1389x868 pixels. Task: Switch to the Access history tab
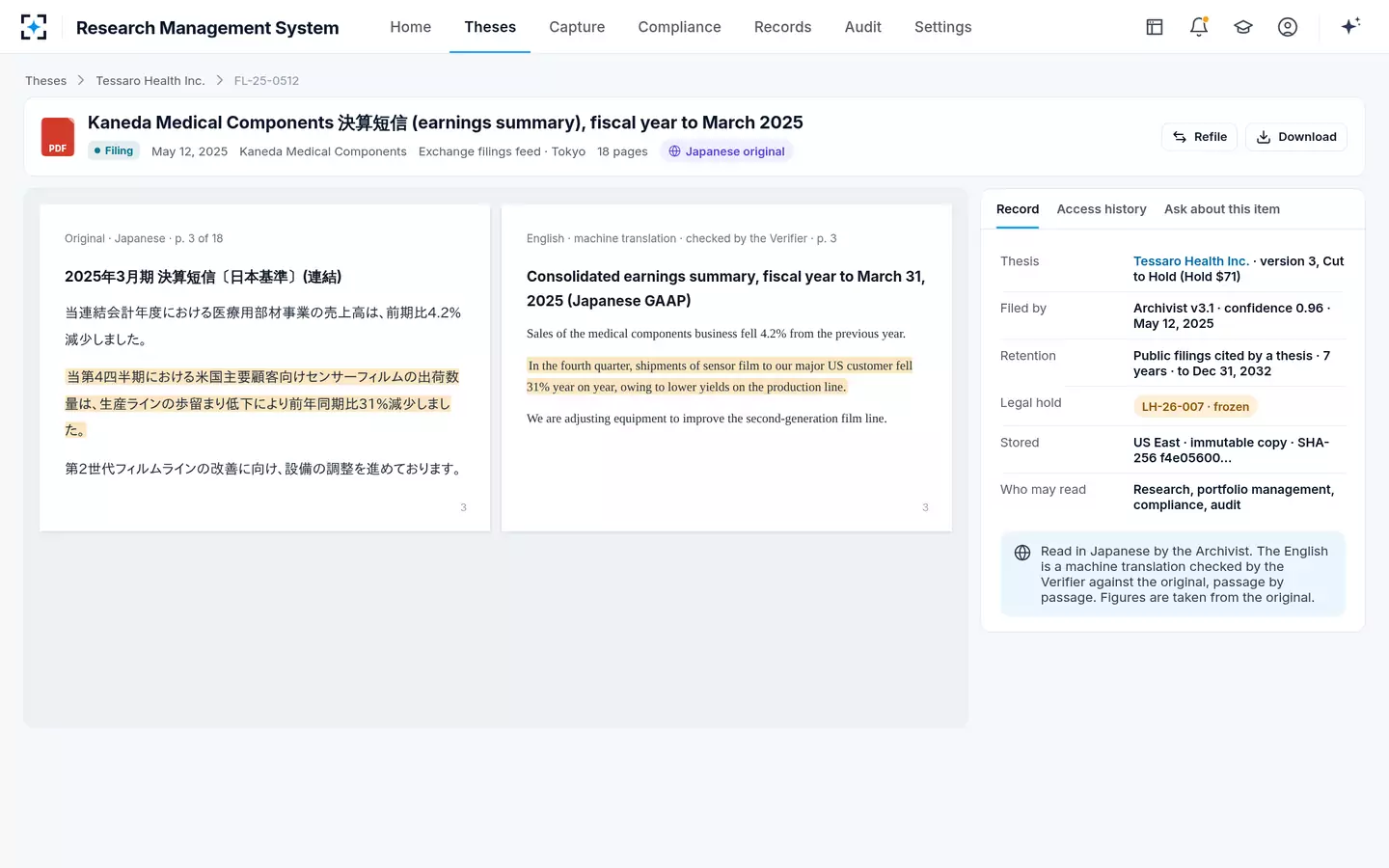coord(1102,209)
